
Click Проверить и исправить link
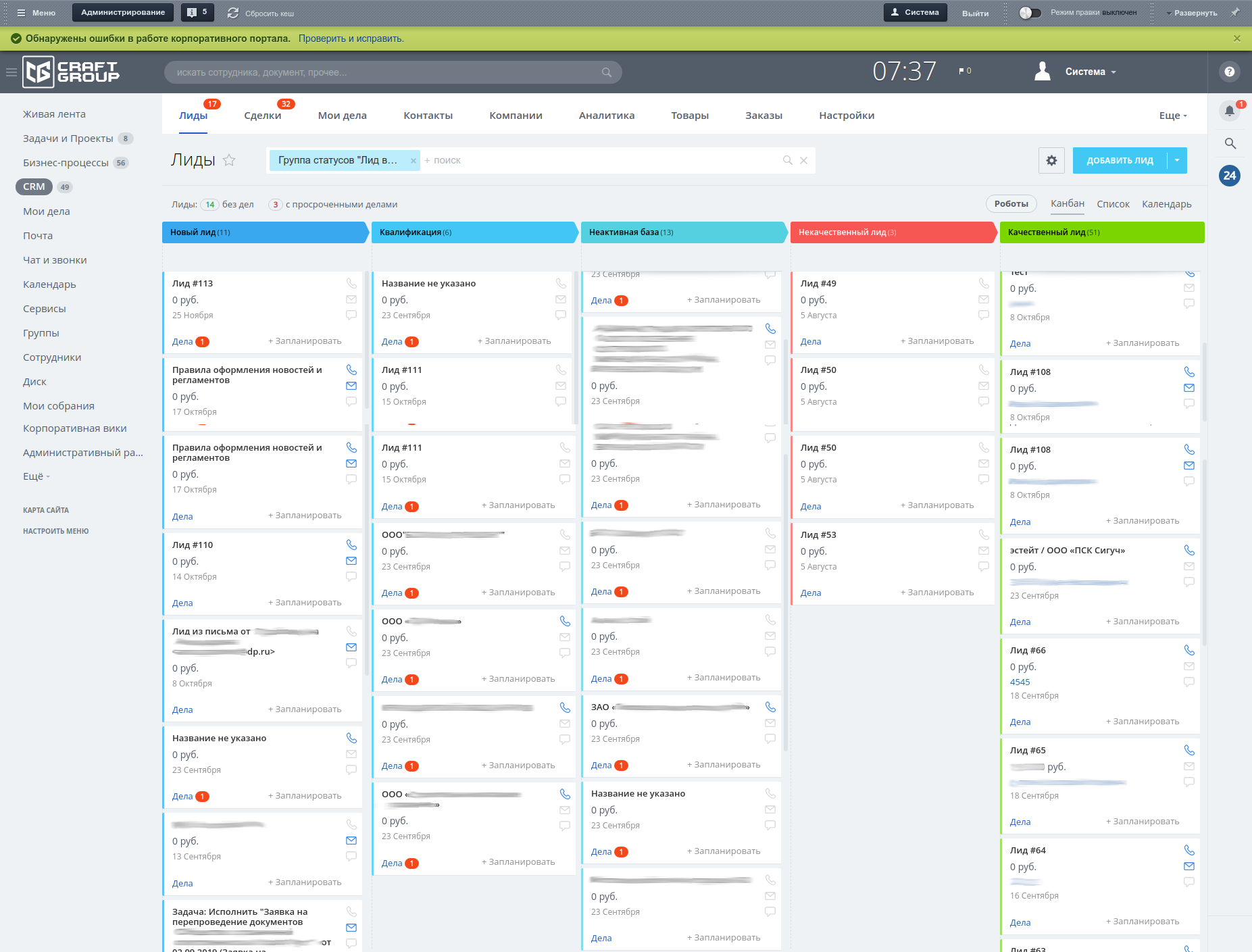click(x=351, y=39)
